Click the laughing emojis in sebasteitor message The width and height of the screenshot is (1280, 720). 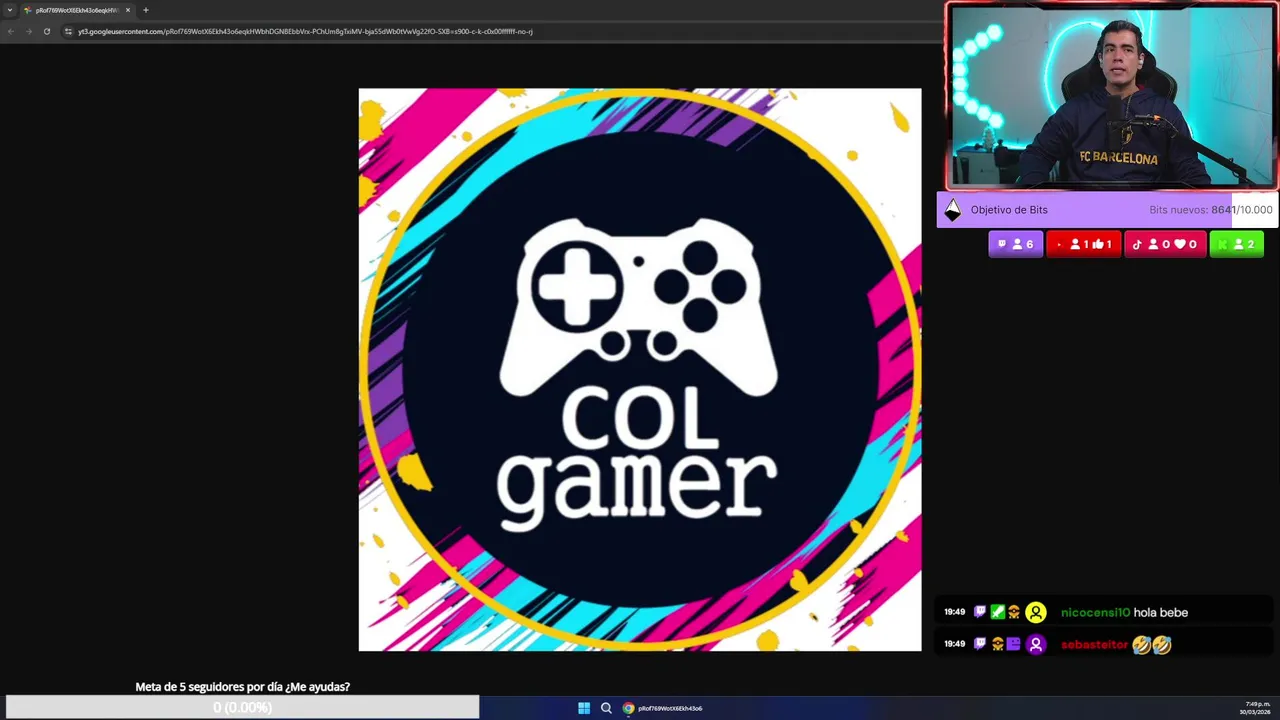click(x=1151, y=644)
